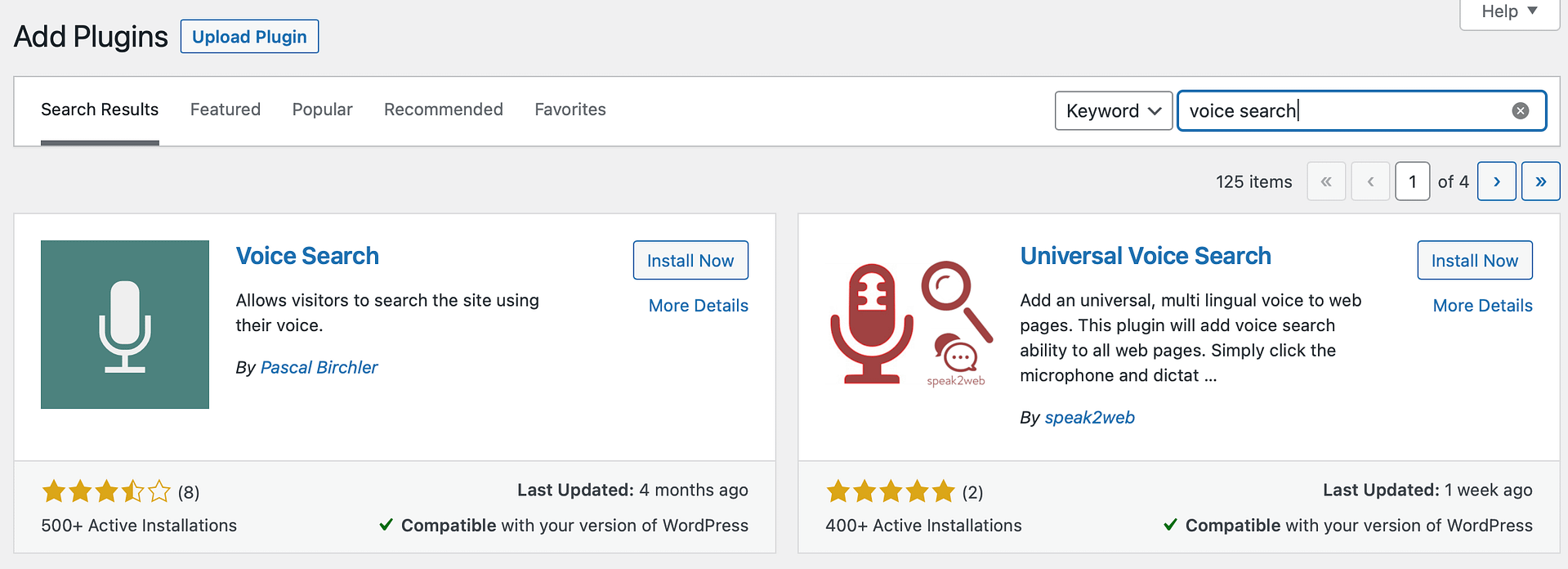
Task: Go to previous results page
Action: [x=1370, y=181]
